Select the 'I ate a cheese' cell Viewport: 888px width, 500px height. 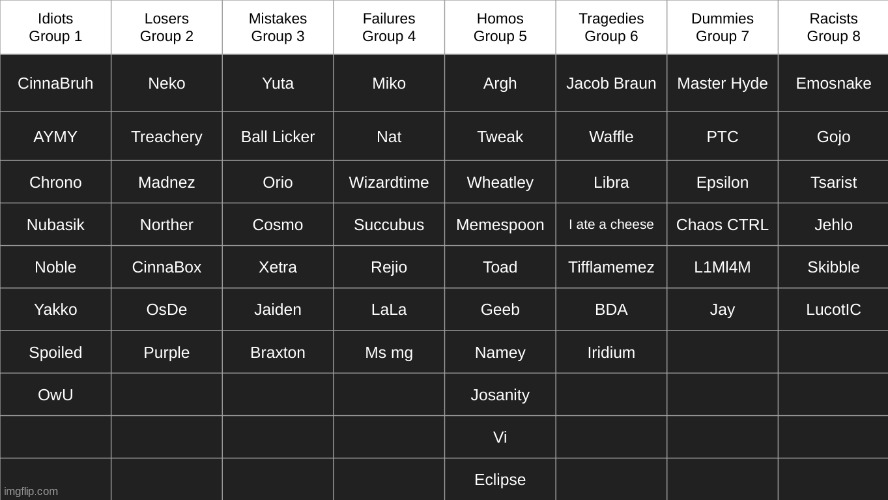(611, 225)
